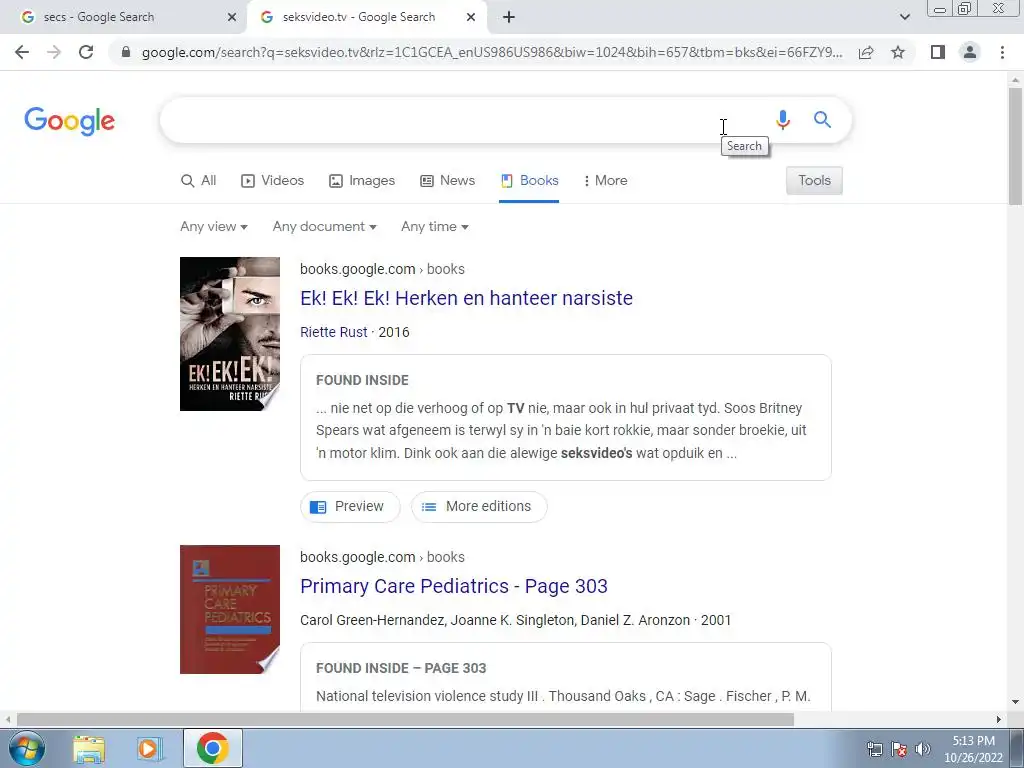Viewport: 1024px width, 768px height.
Task: Click the More editions button
Action: pyautogui.click(x=479, y=507)
